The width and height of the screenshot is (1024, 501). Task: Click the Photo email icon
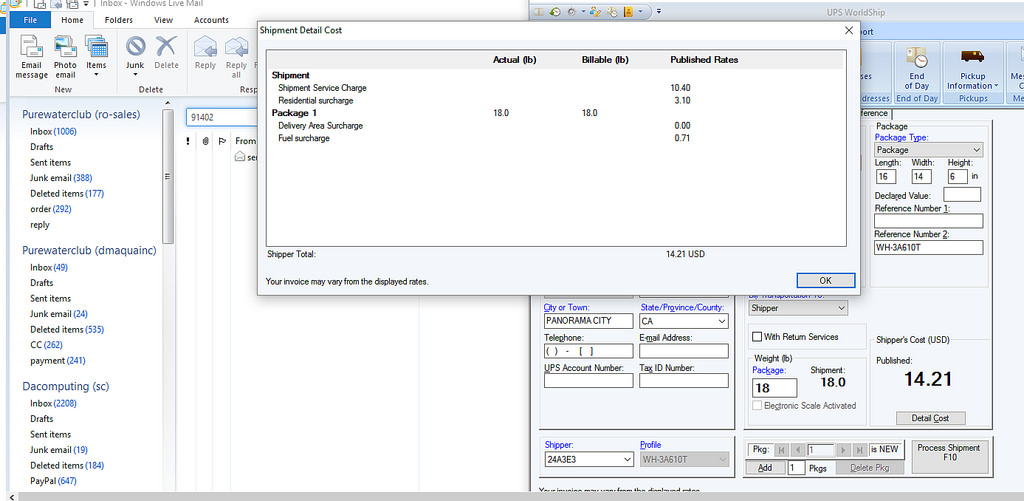click(65, 47)
